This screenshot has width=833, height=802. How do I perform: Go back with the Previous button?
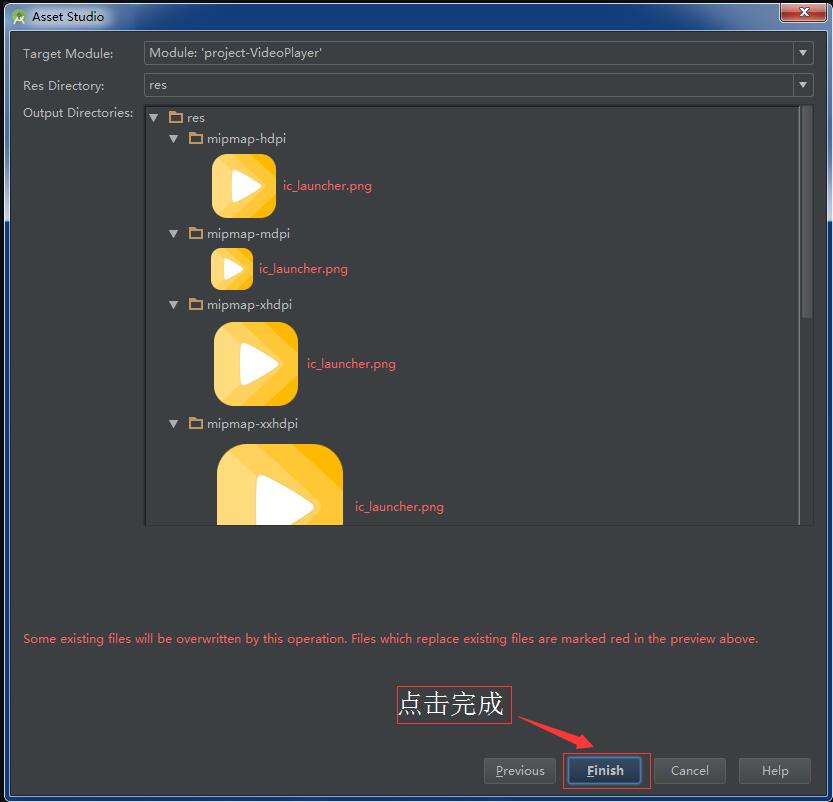520,771
